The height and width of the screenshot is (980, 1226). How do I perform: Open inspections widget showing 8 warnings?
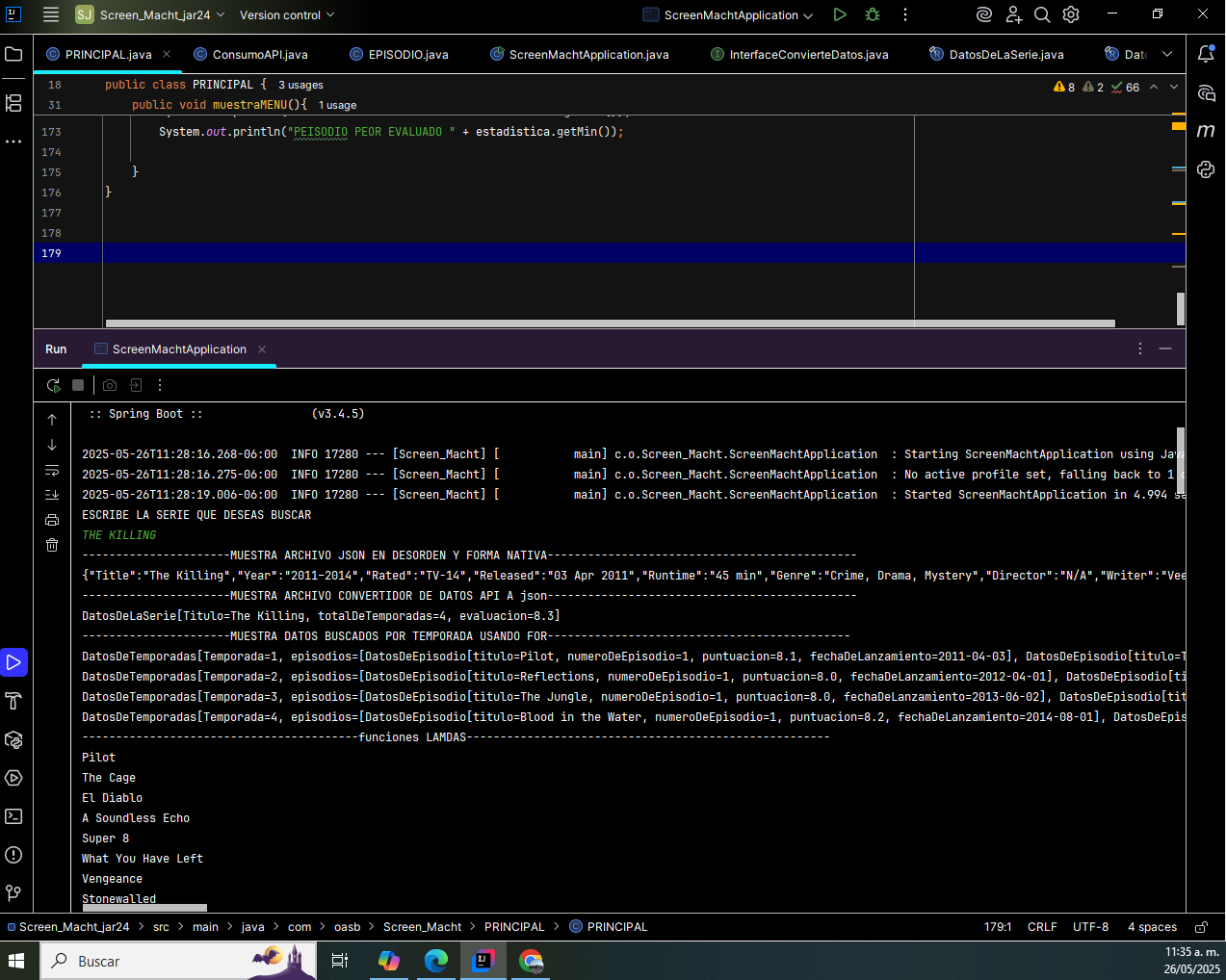tap(1096, 87)
